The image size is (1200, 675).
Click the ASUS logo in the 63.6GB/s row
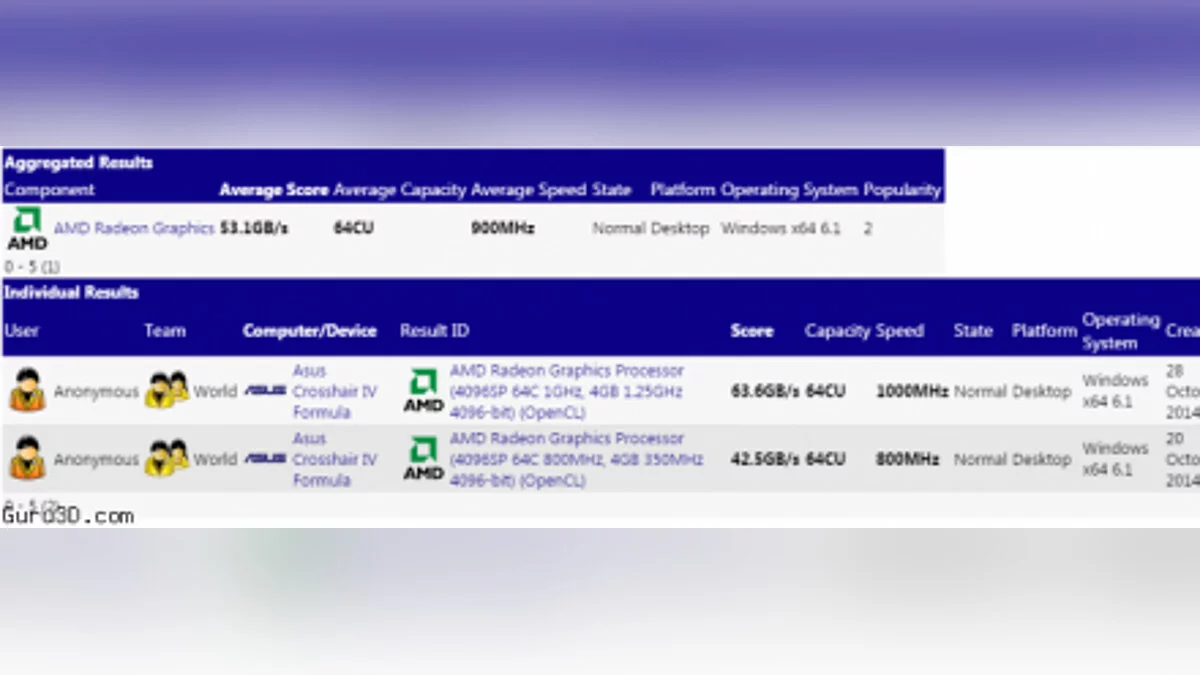pos(265,391)
